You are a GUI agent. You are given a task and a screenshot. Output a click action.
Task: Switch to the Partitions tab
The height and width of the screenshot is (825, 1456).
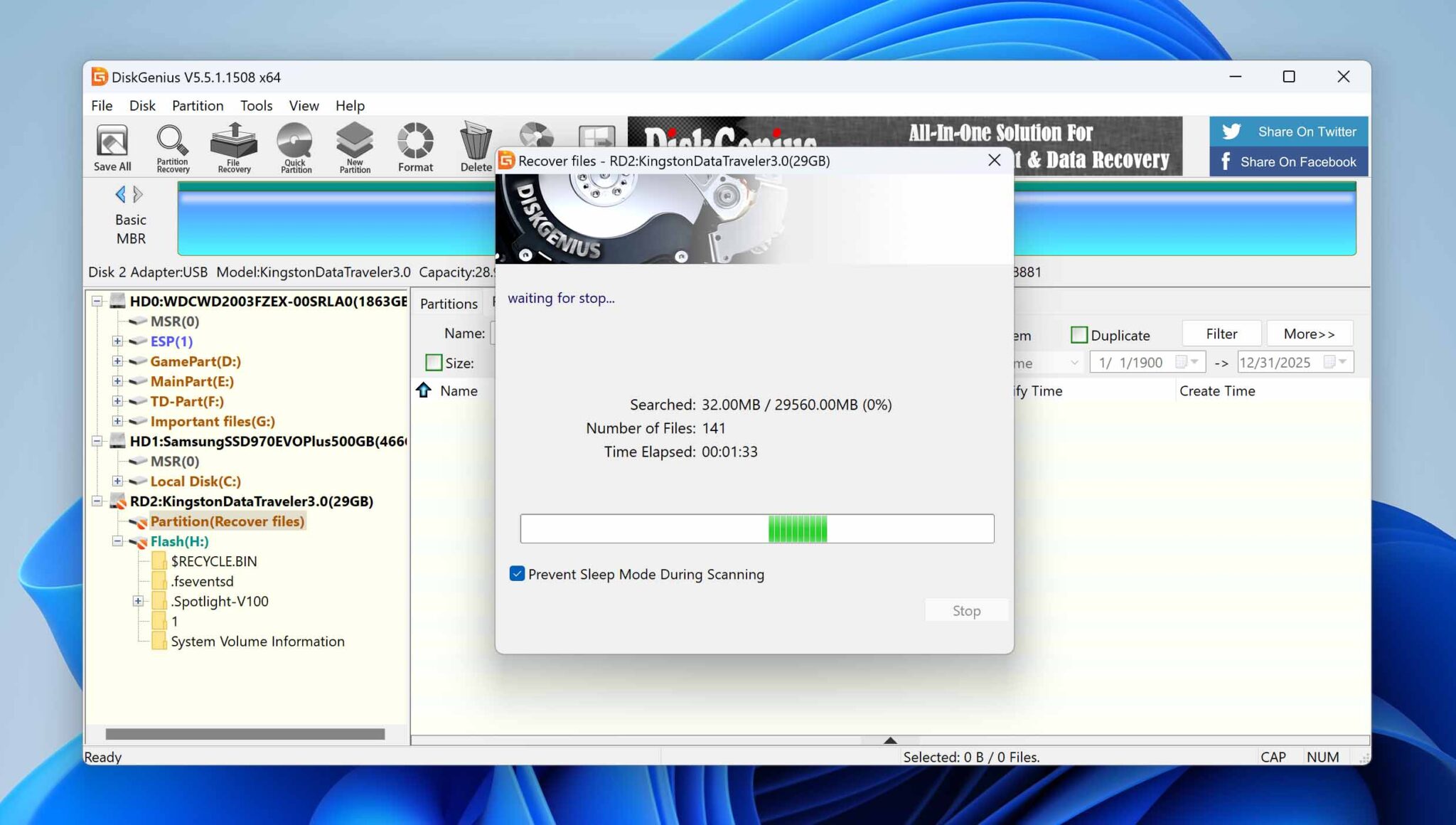pyautogui.click(x=448, y=304)
